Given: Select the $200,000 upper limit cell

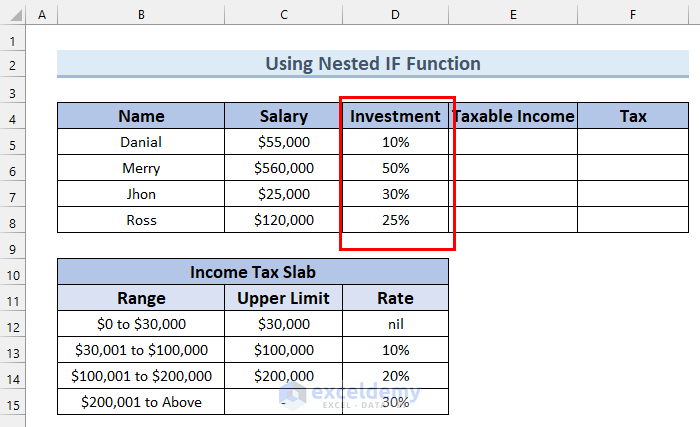Looking at the screenshot, I should click(x=283, y=376).
